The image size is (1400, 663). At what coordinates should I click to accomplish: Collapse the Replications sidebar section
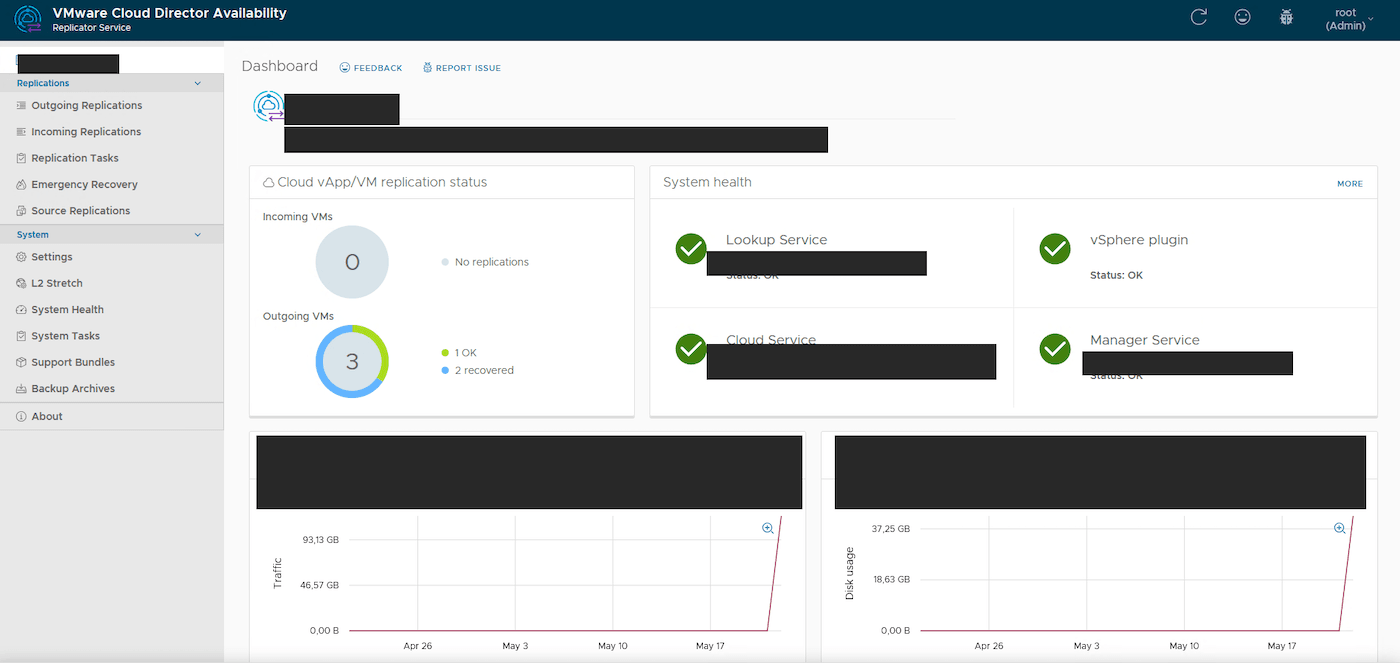coord(197,83)
